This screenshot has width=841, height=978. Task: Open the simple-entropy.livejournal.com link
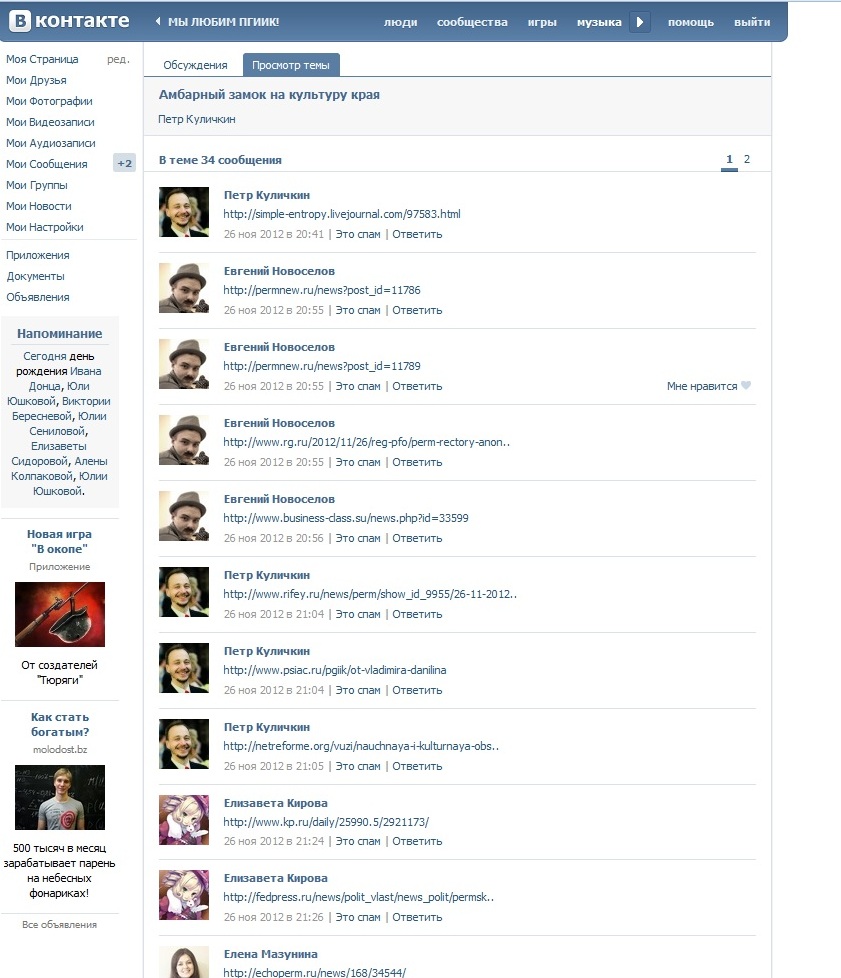[x=342, y=214]
